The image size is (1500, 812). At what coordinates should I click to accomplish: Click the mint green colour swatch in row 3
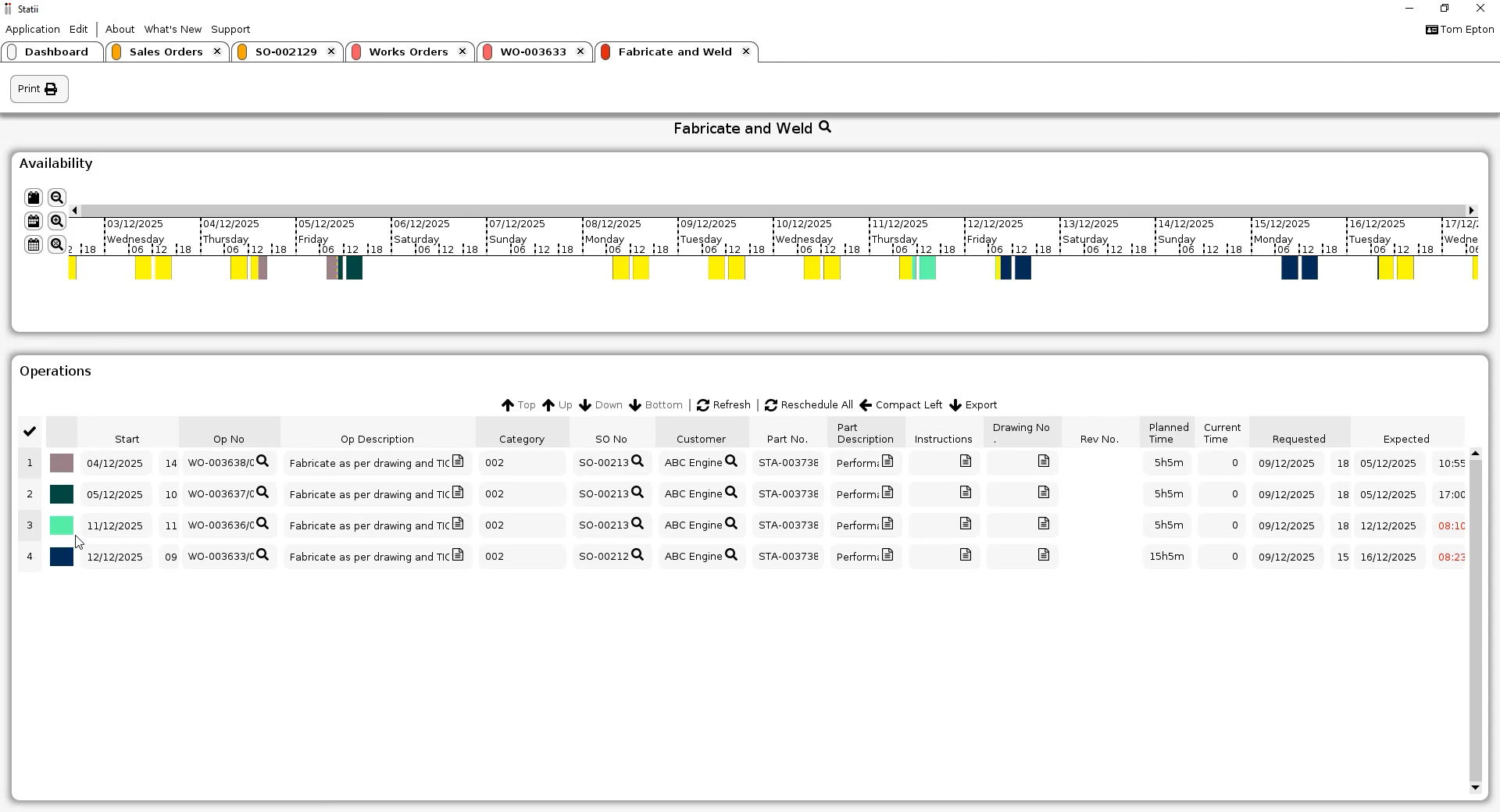[x=62, y=525]
